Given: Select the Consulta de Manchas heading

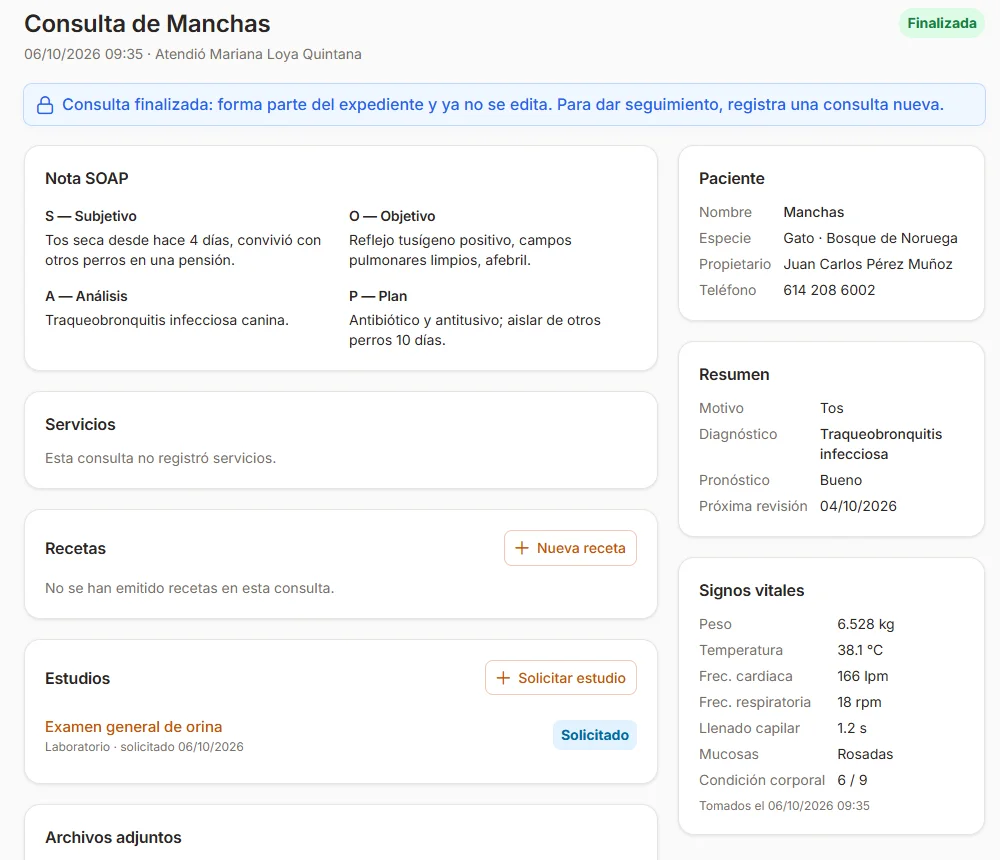Looking at the screenshot, I should (x=147, y=24).
